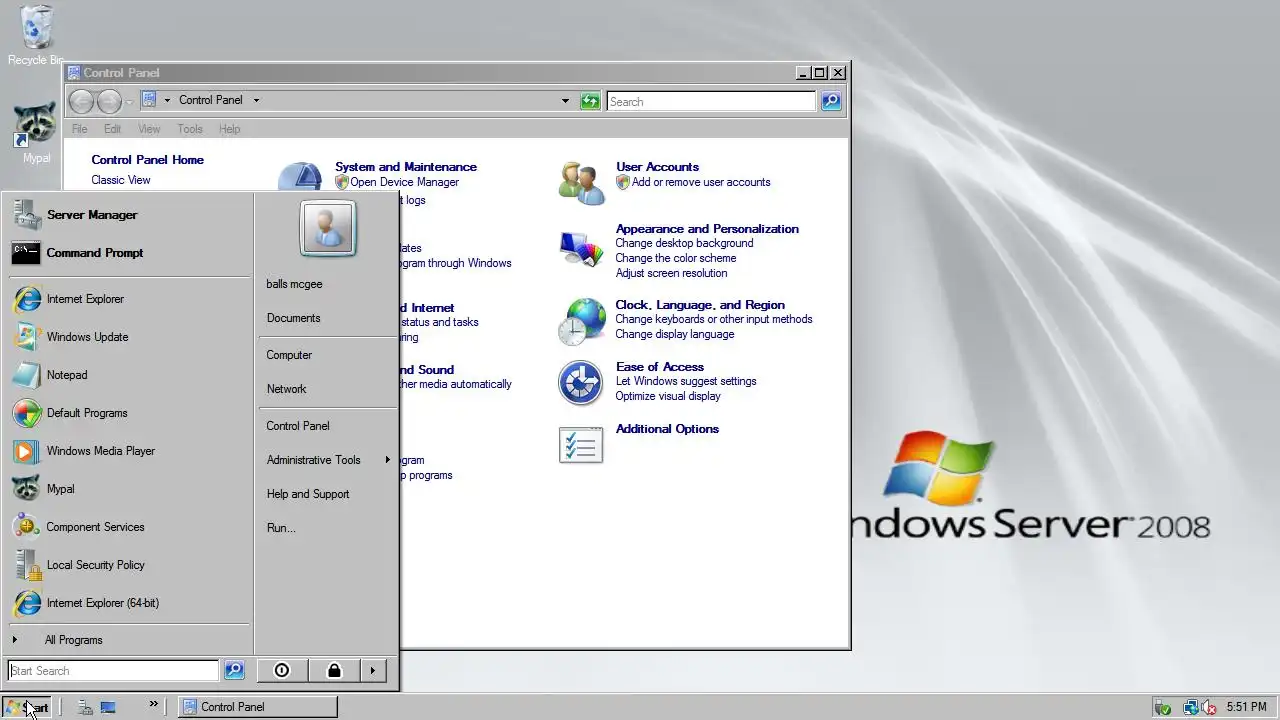Click Control Panel Home link
This screenshot has height=720, width=1280.
(147, 160)
